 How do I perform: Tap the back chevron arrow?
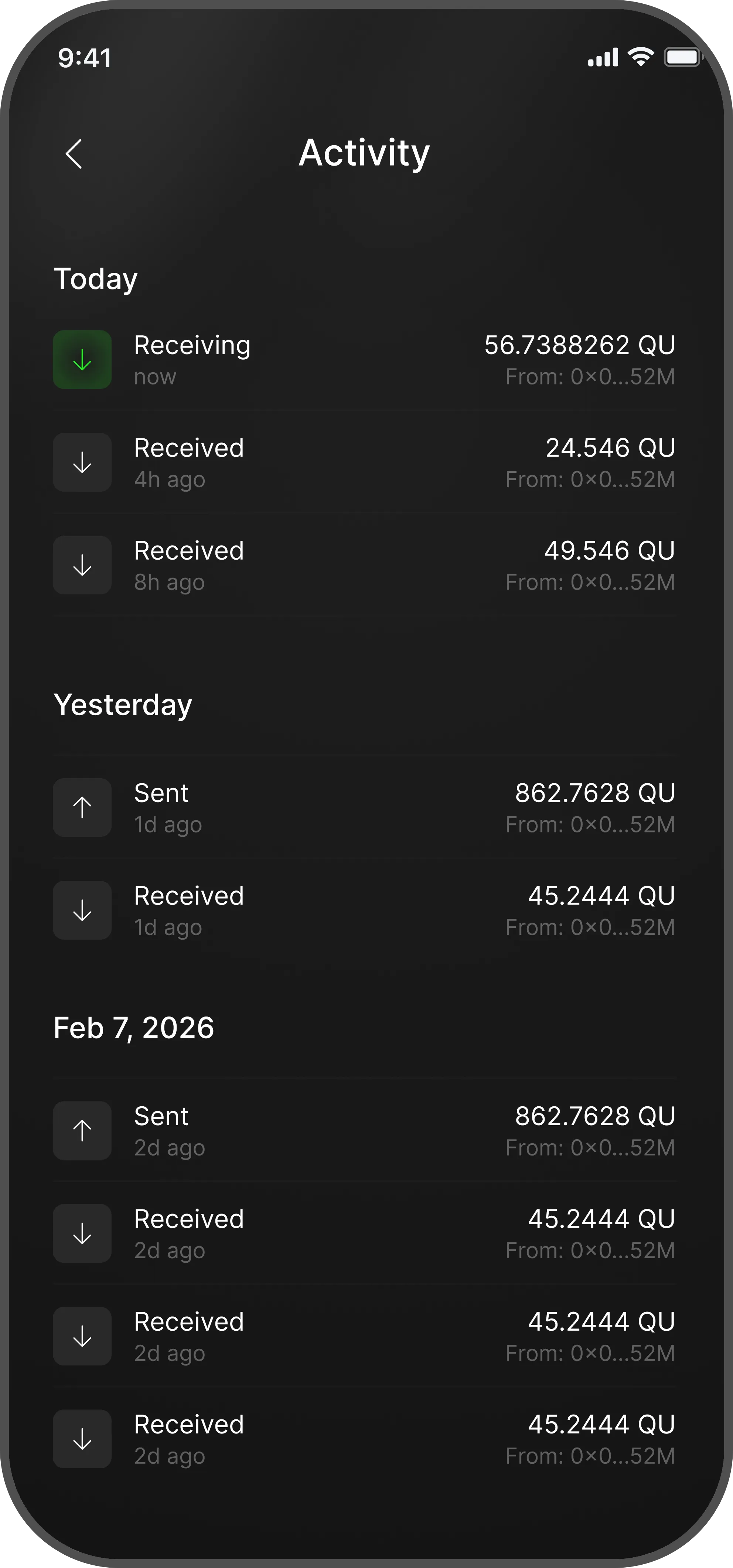[x=74, y=153]
